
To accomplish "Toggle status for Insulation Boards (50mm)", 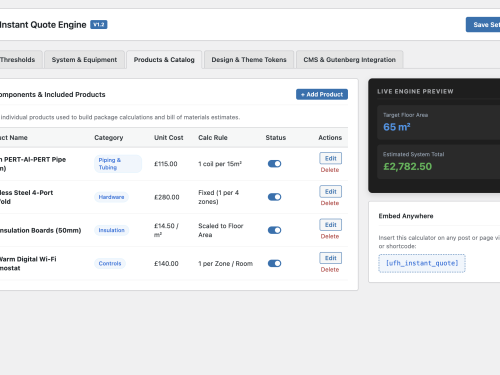I will point(274,230).
